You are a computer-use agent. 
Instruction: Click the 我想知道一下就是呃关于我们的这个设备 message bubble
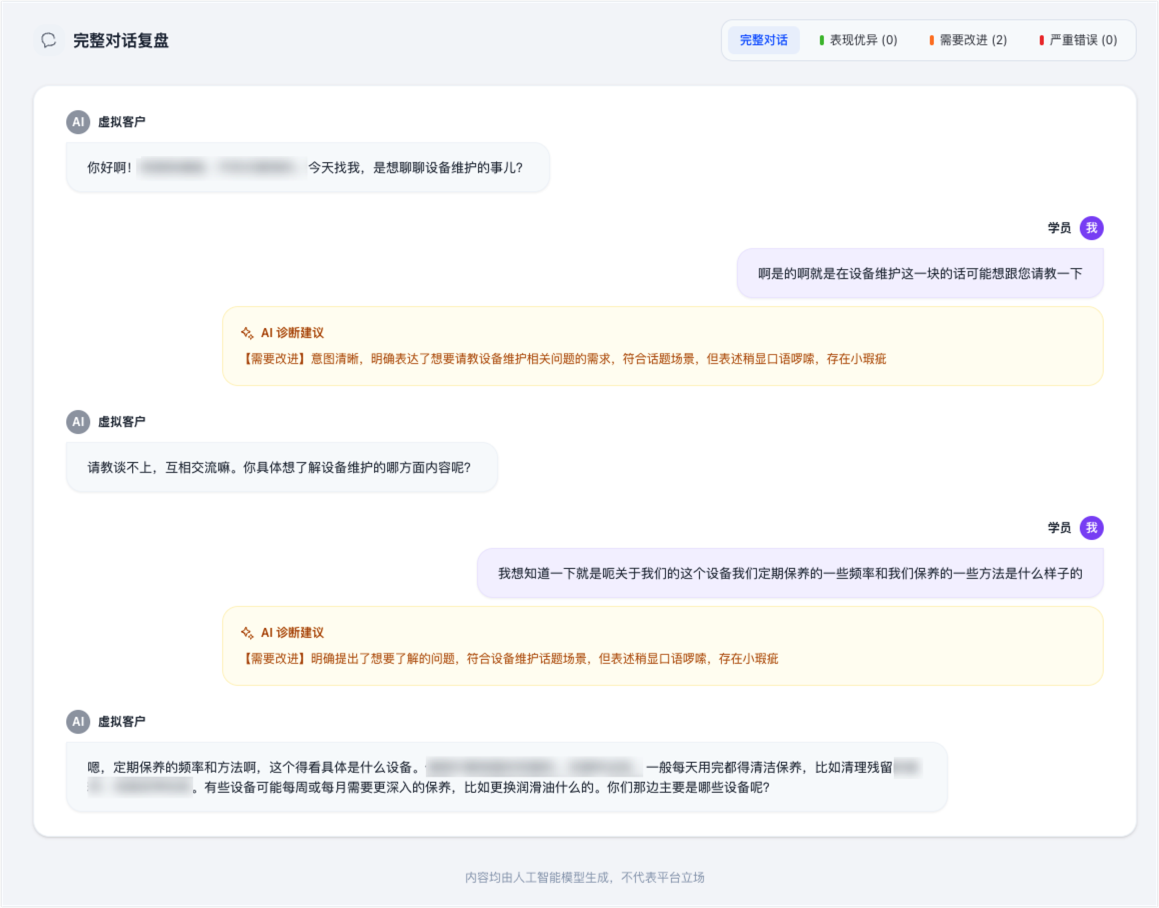click(x=790, y=573)
